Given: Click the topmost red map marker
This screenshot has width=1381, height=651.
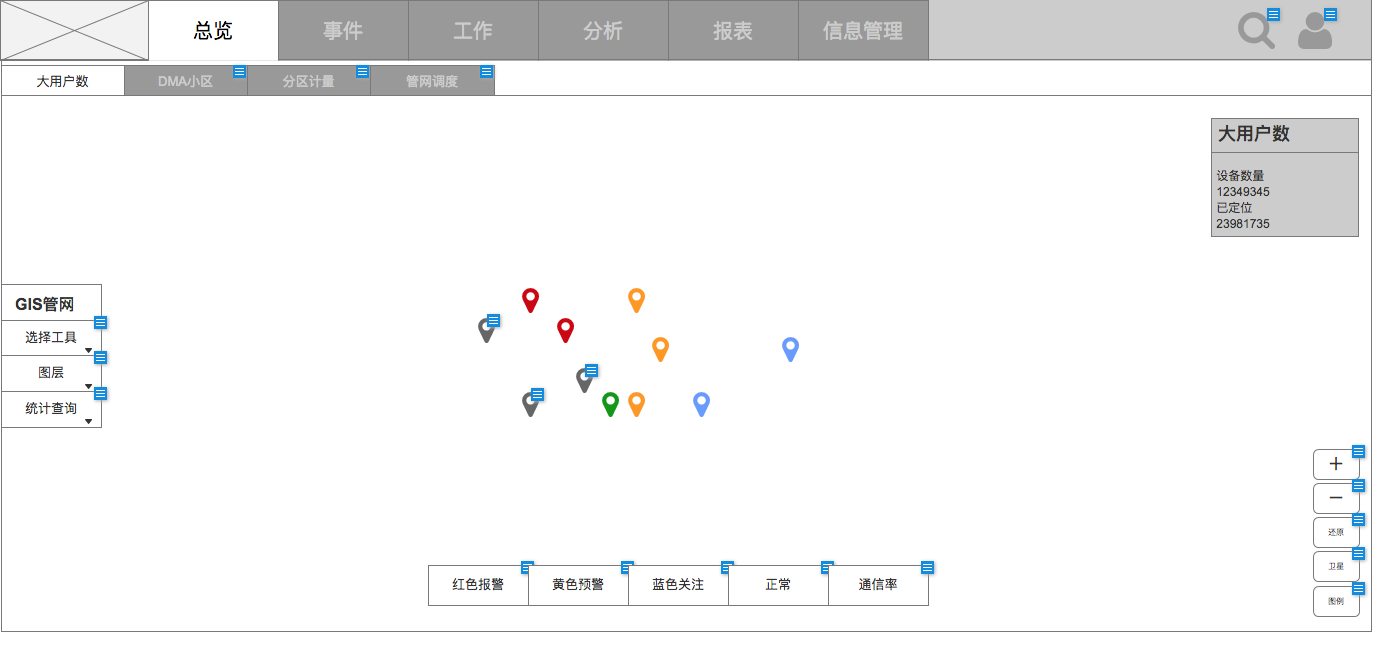Looking at the screenshot, I should pos(530,299).
